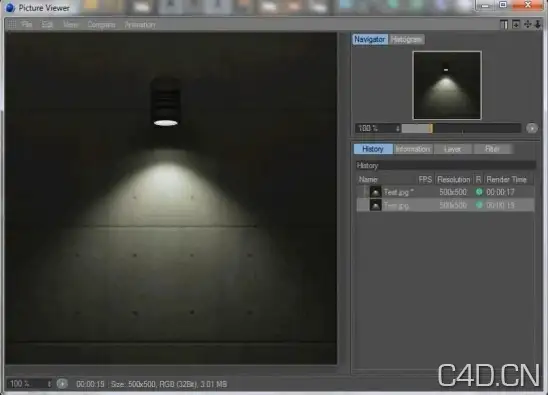Click thumbnail icon of 'Test.jpg *' row

click(x=376, y=192)
